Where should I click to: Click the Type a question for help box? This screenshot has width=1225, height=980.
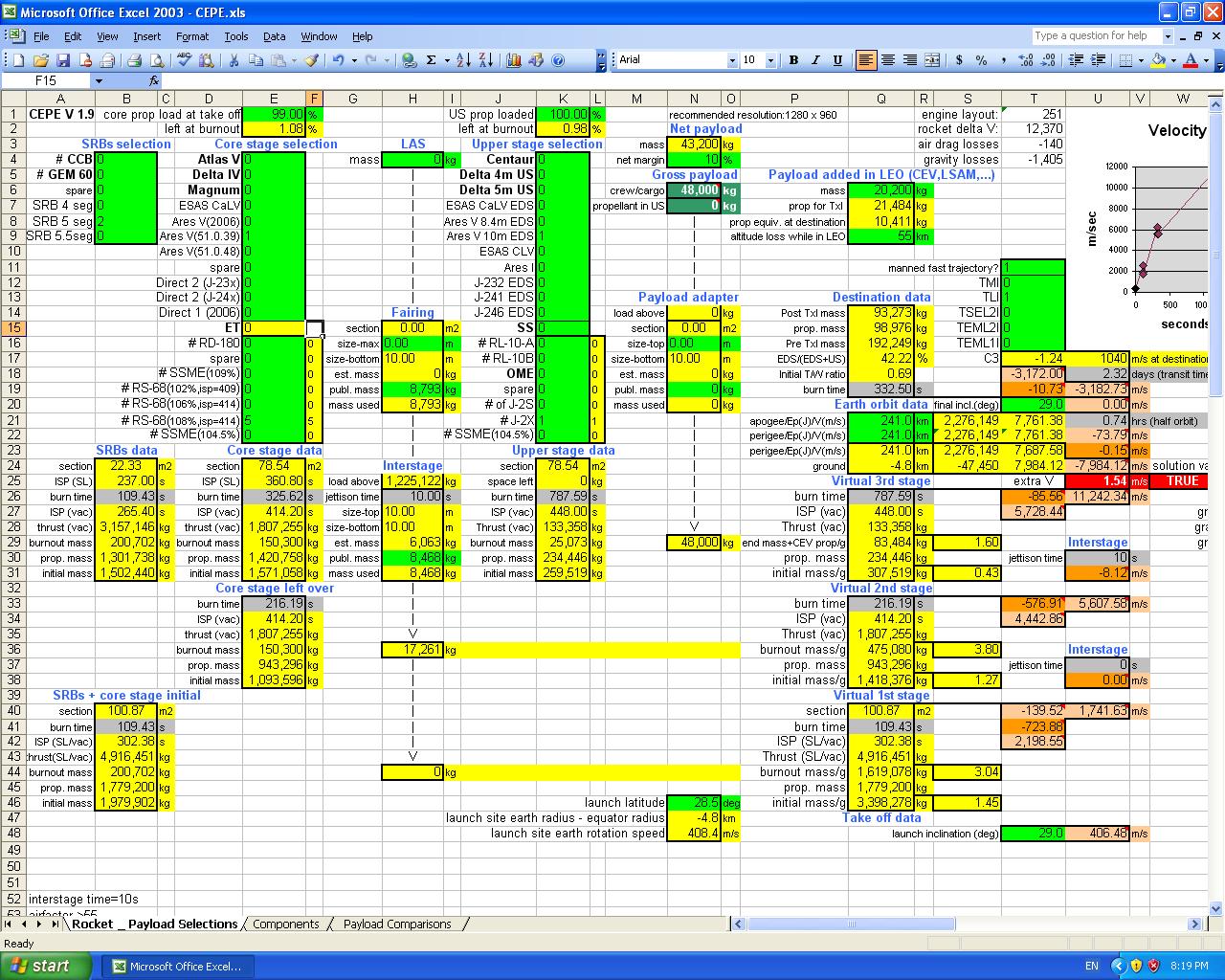tap(1095, 36)
